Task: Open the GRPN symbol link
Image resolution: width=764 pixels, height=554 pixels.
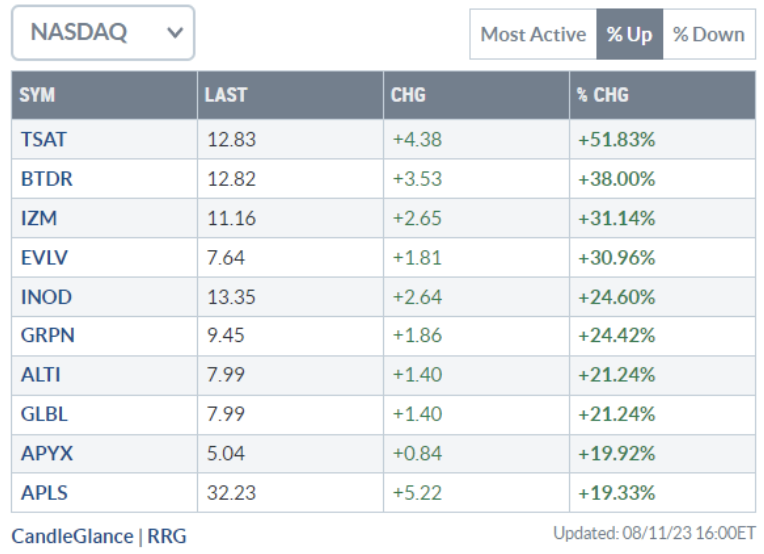Action: 47,336
